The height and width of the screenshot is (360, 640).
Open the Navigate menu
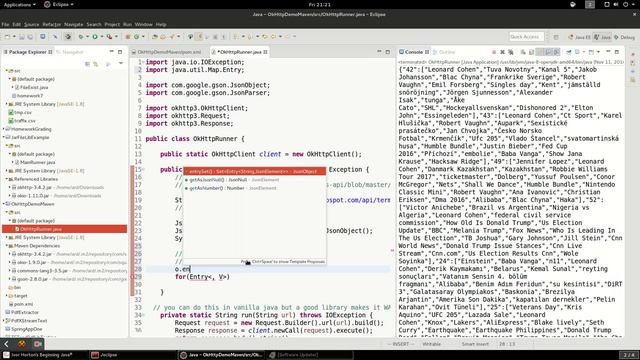[73, 24]
